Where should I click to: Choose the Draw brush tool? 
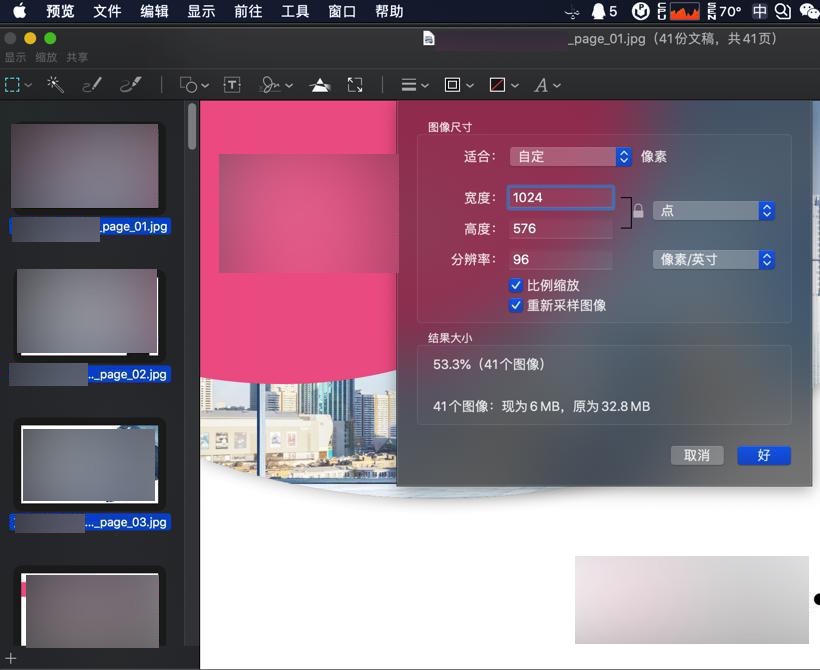(x=131, y=85)
